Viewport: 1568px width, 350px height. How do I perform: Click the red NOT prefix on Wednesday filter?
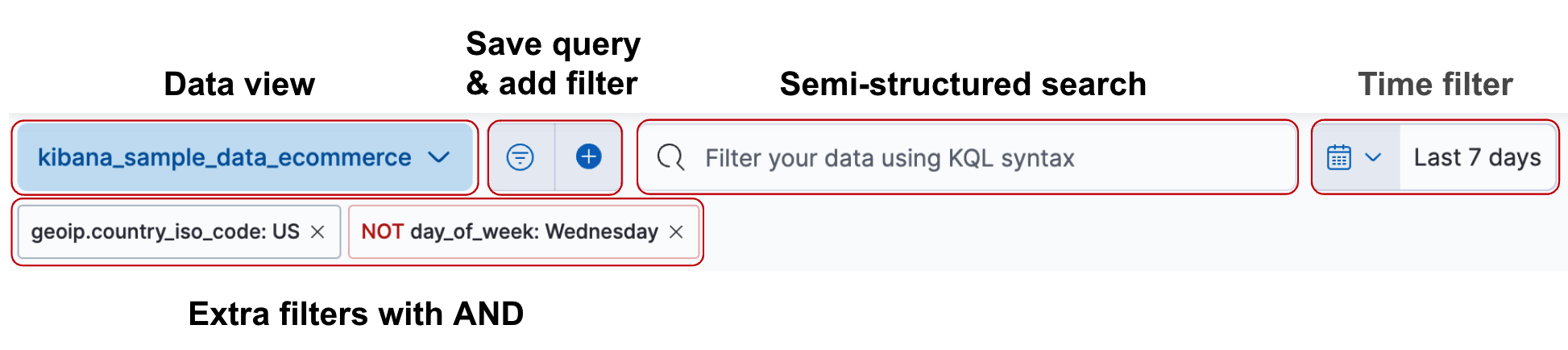tap(382, 232)
